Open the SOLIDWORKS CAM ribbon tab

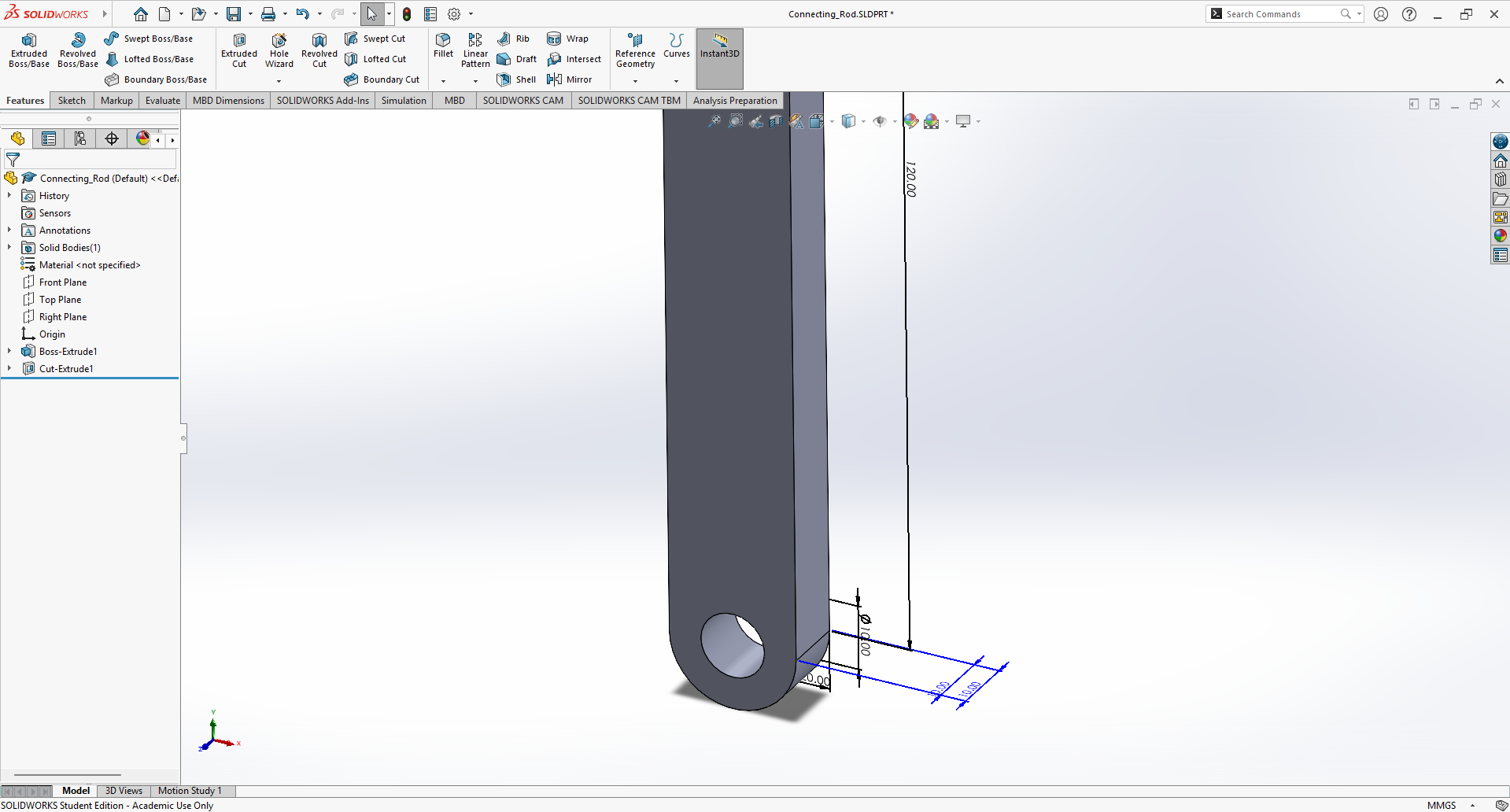[523, 101]
